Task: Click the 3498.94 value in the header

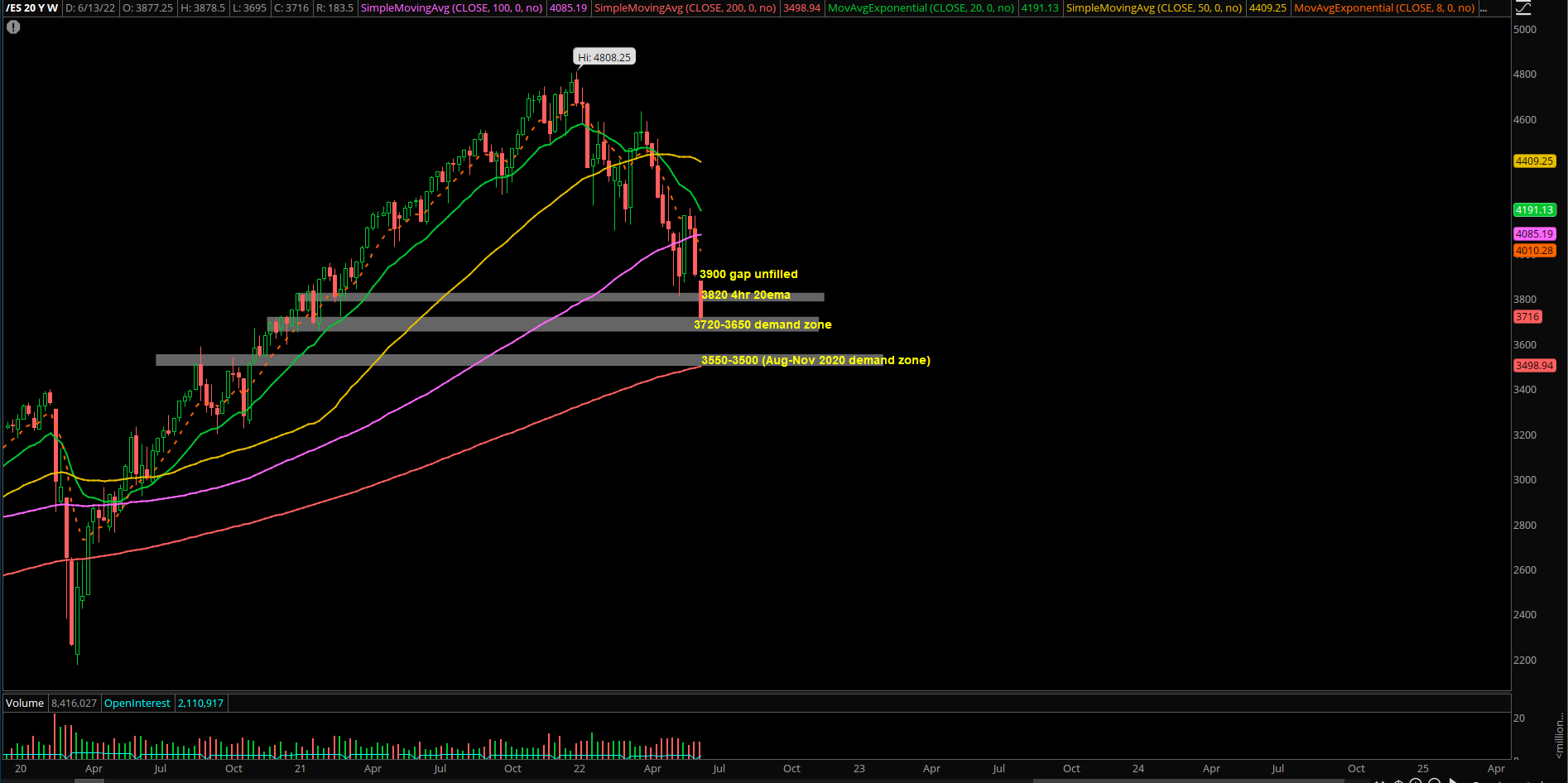Action: 802,8
